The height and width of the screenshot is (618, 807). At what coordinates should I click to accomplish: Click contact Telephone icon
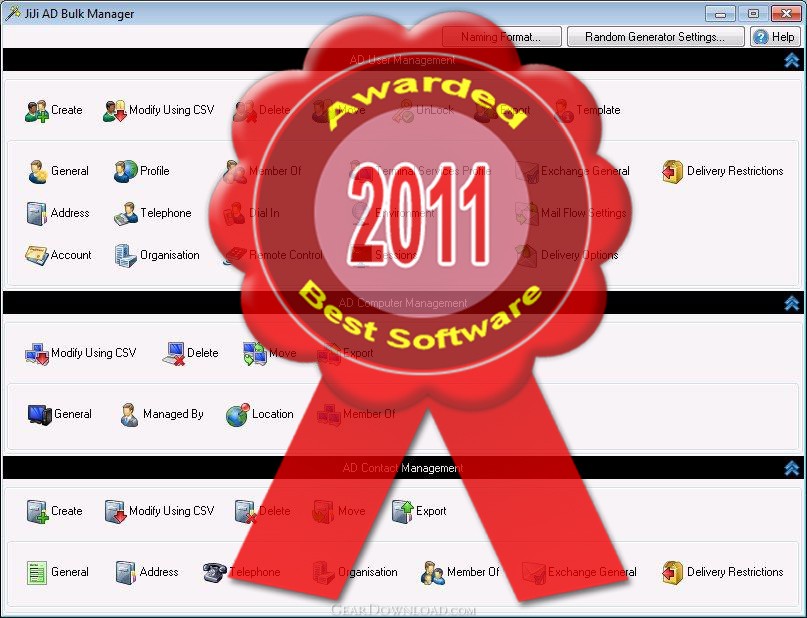pos(215,572)
